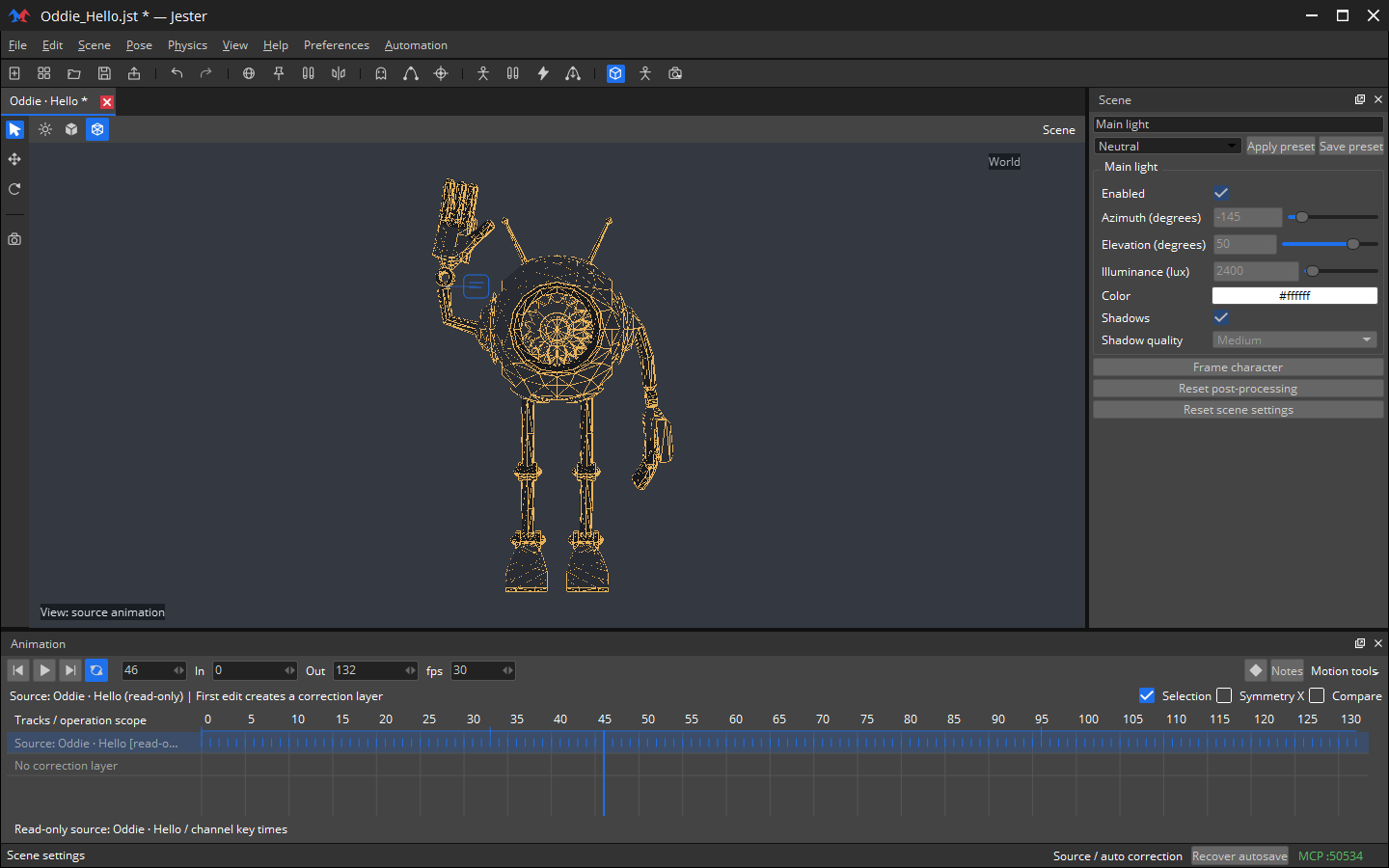Undo the last action
1389x868 pixels.
click(177, 73)
